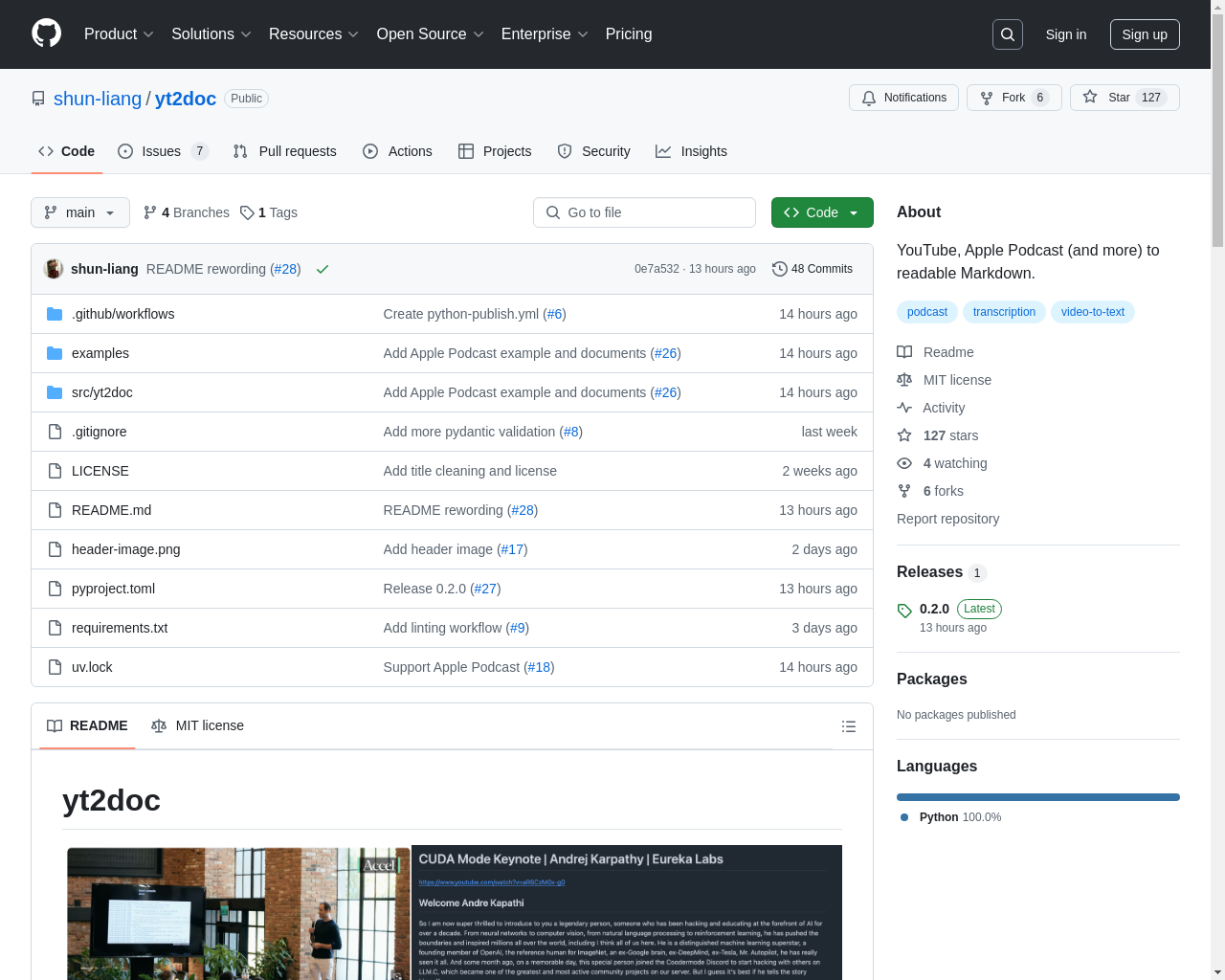The image size is (1225, 980).
Task: Click the shun-liang avatar in commit row
Action: pos(55,269)
